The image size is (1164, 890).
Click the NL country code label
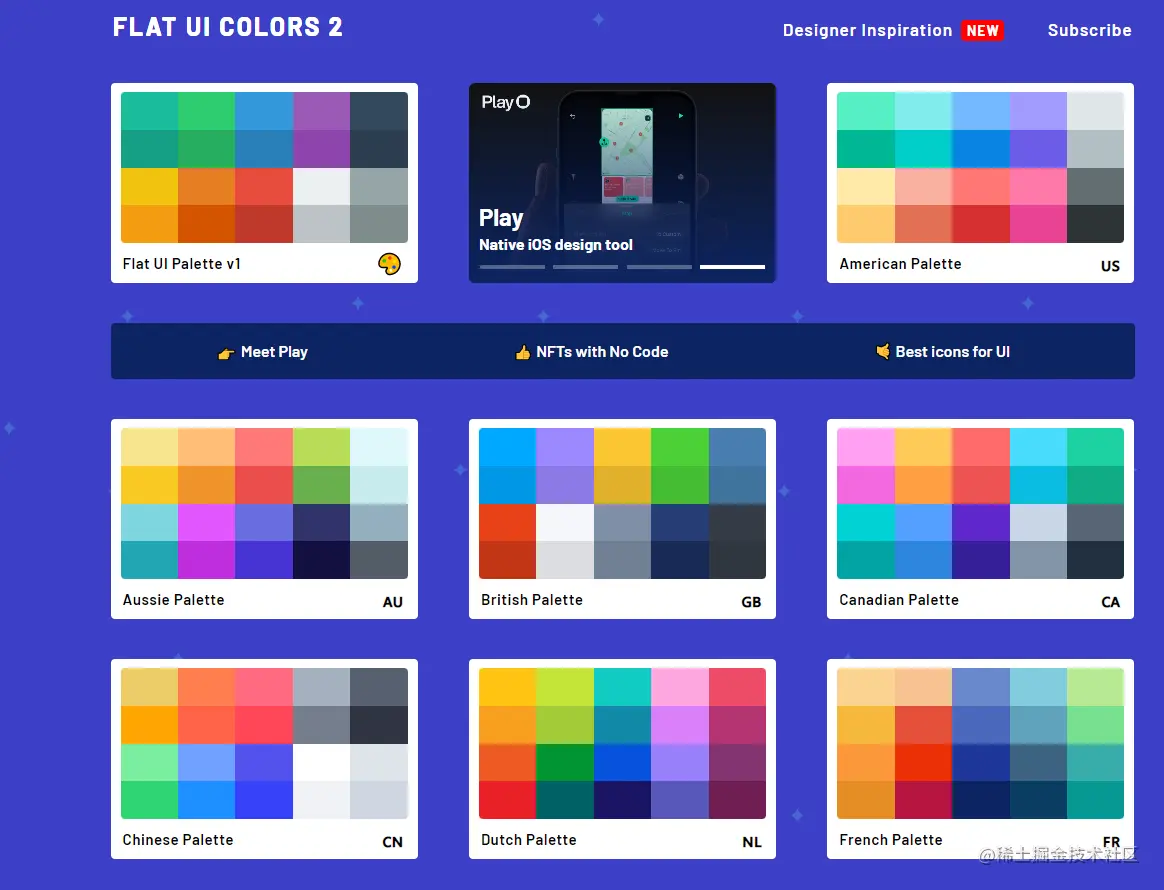click(x=751, y=842)
